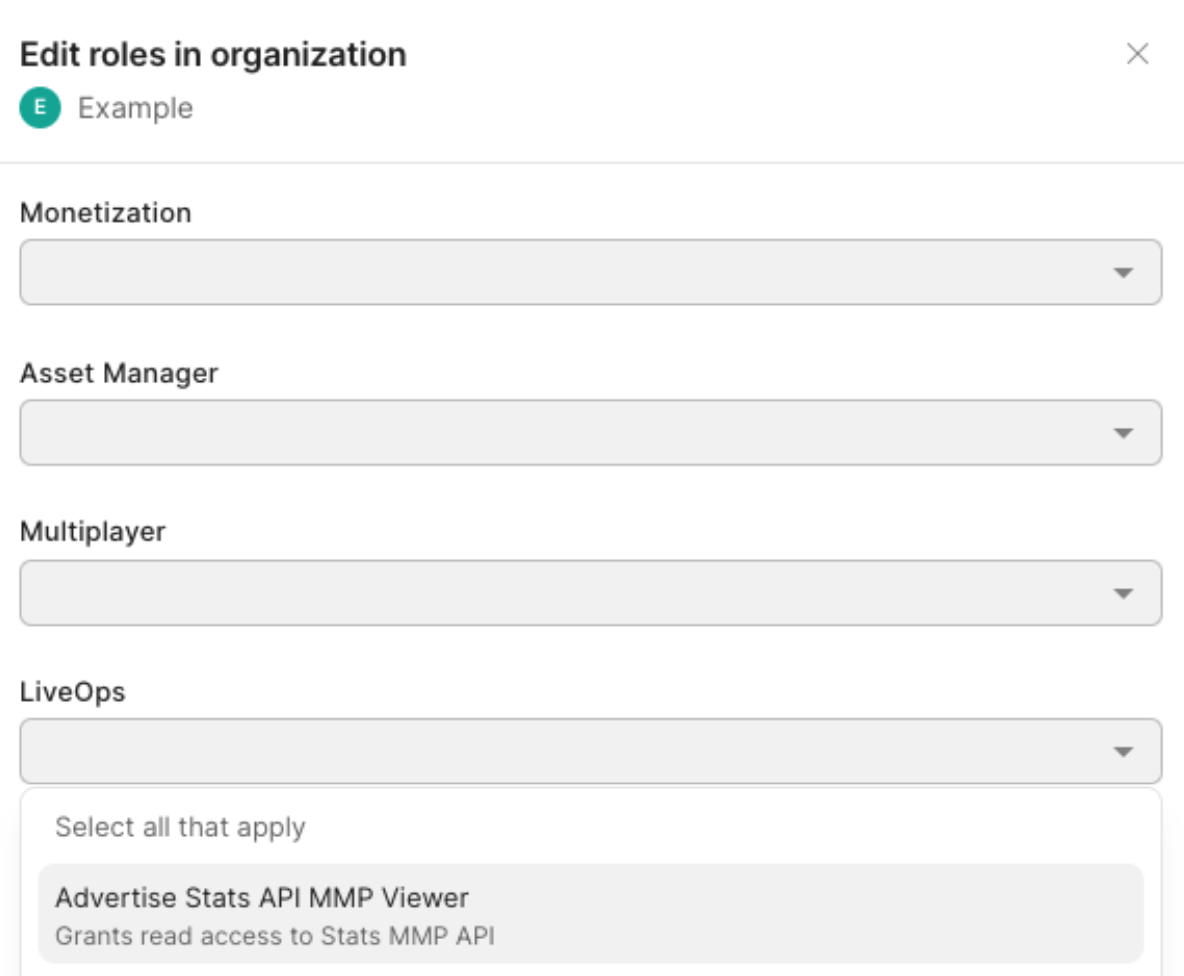Click the Asset Manager dropdown arrow
This screenshot has height=976, width=1184.
click(1124, 433)
